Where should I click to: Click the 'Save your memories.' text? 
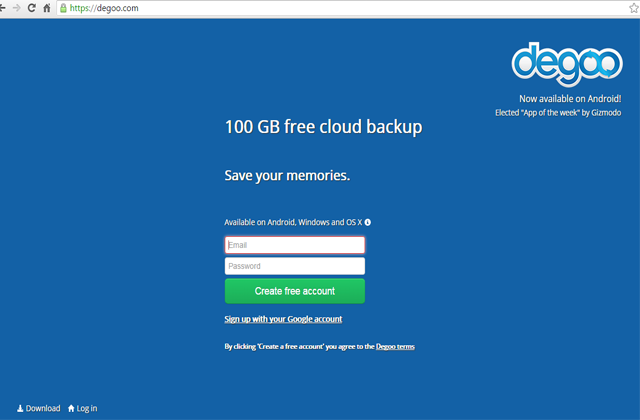point(287,176)
